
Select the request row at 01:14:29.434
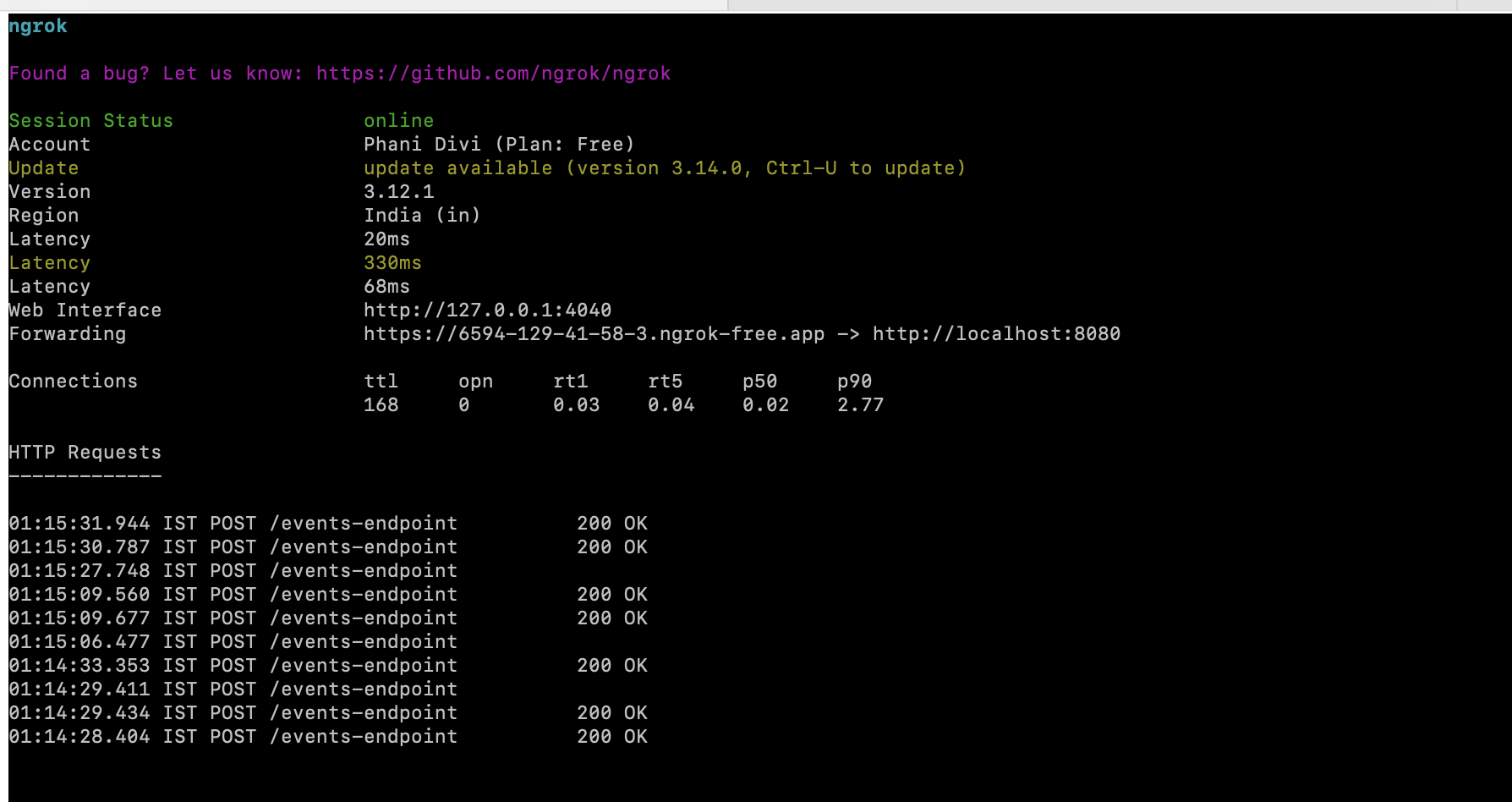pos(328,713)
